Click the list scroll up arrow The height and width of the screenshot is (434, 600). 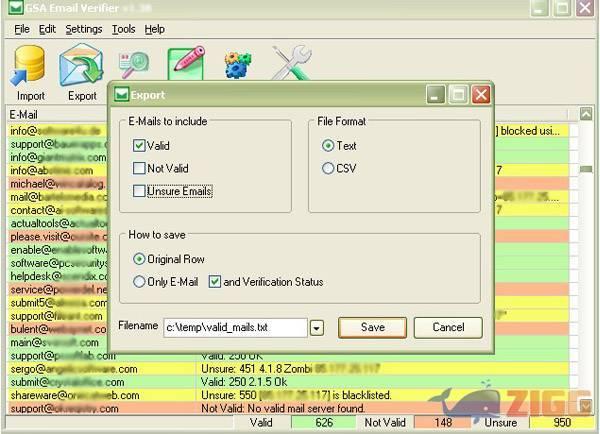(x=586, y=114)
